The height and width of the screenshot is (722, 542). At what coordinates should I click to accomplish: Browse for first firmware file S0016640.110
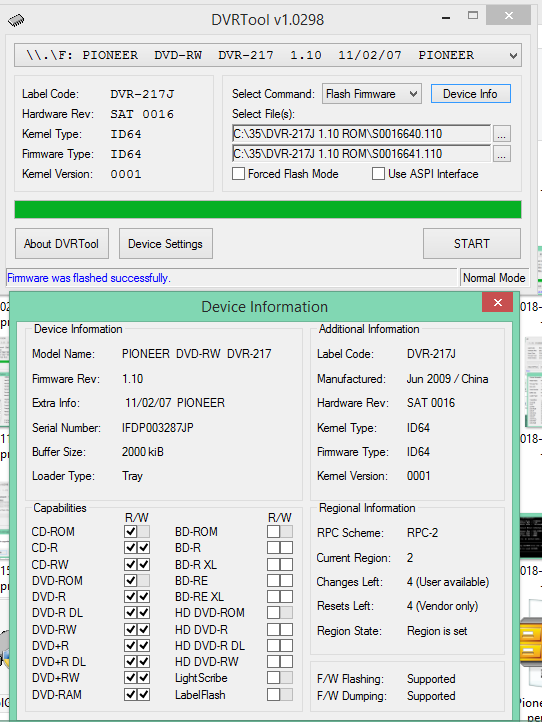pos(501,134)
